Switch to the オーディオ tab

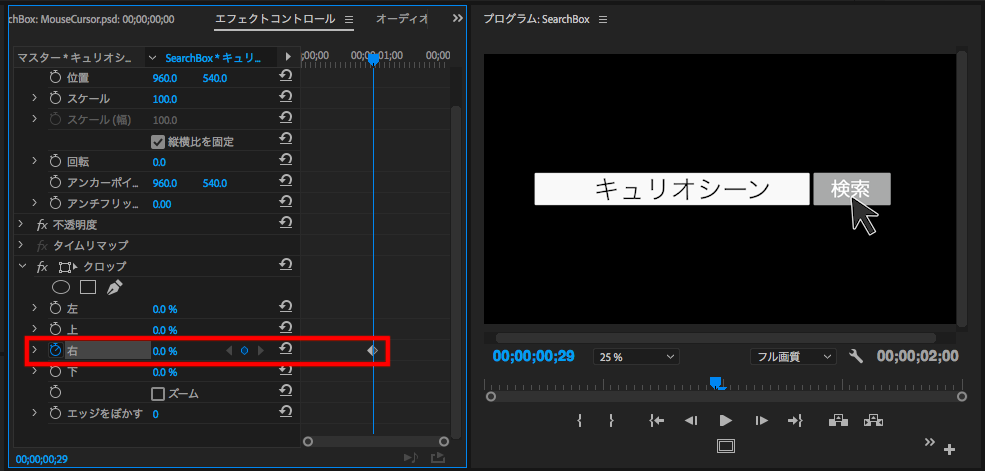coord(402,19)
